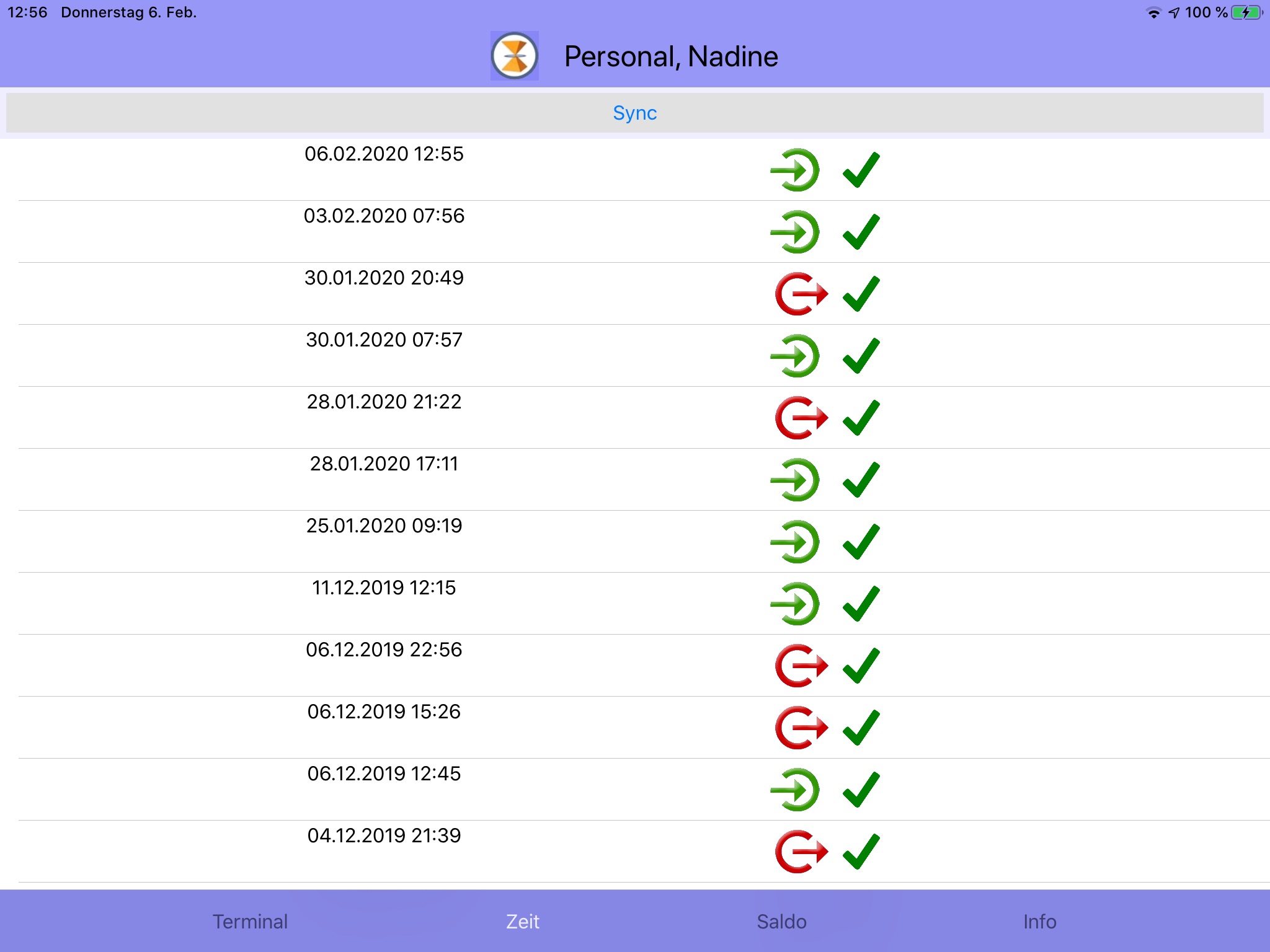1270x952 pixels.
Task: Click clock-in icon for 25.01.2020 09:19
Action: tap(795, 542)
